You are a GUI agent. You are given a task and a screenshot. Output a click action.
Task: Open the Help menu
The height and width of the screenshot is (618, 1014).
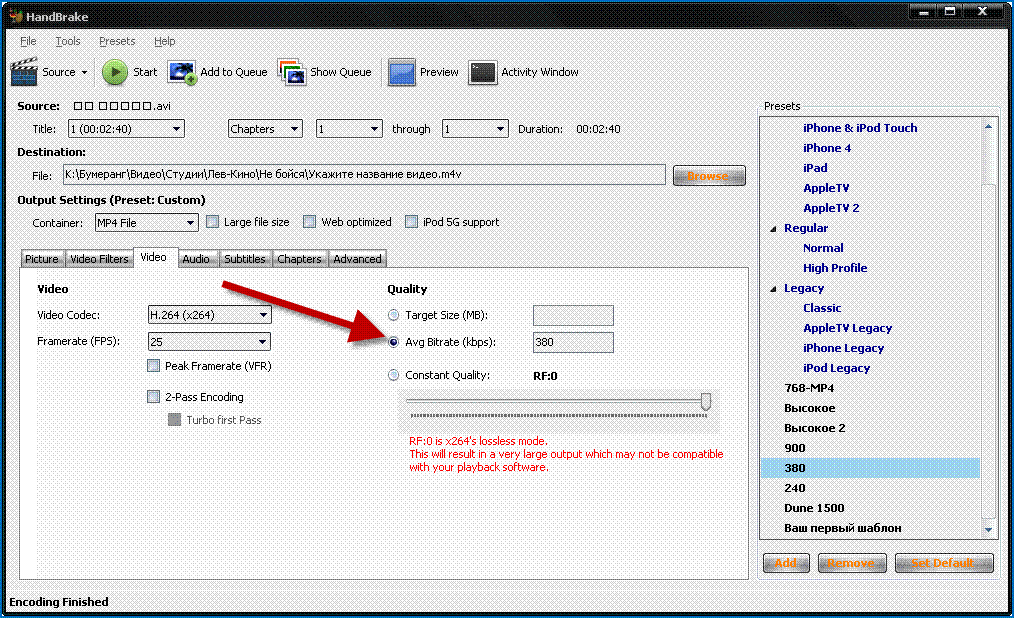point(164,41)
